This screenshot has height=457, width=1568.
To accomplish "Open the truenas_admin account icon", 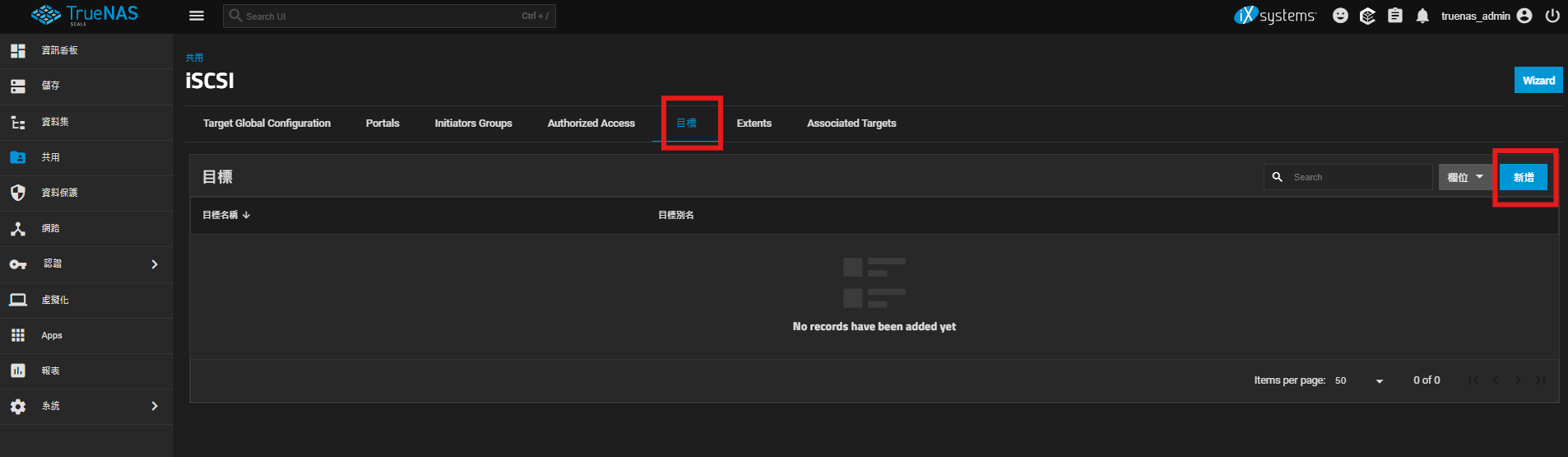I will tap(1524, 16).
